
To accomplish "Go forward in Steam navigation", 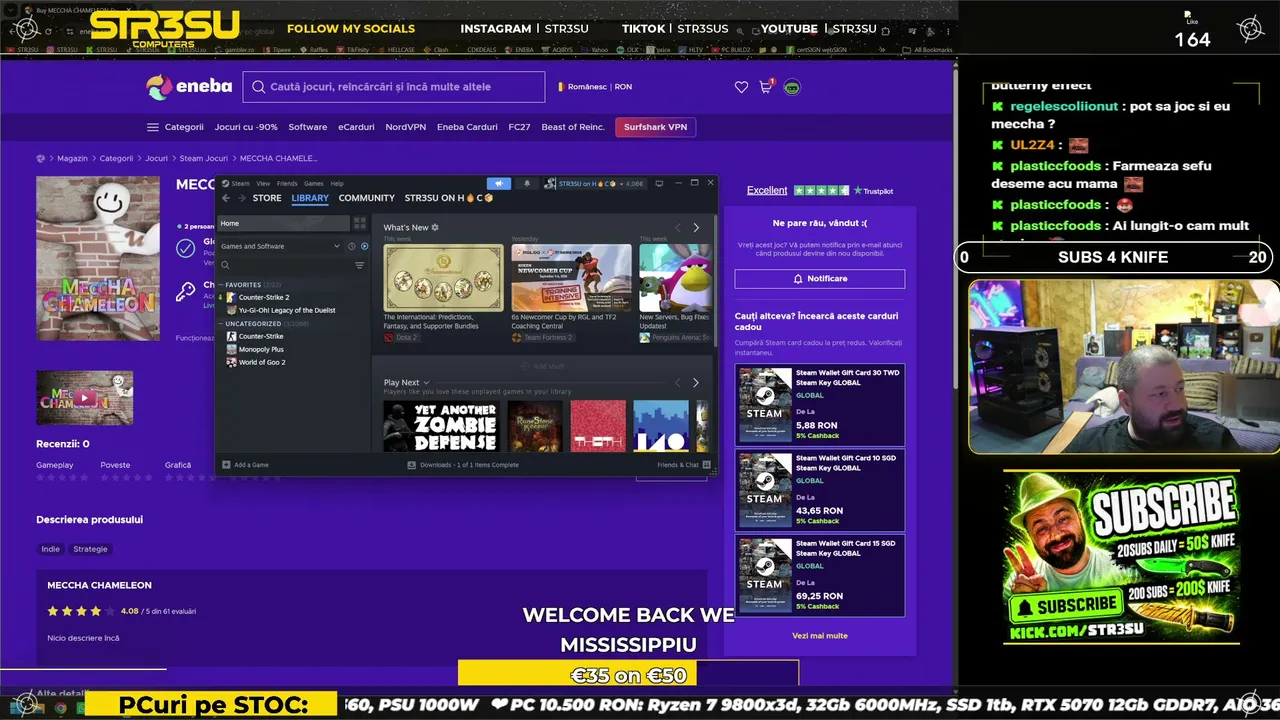I will coord(241,198).
